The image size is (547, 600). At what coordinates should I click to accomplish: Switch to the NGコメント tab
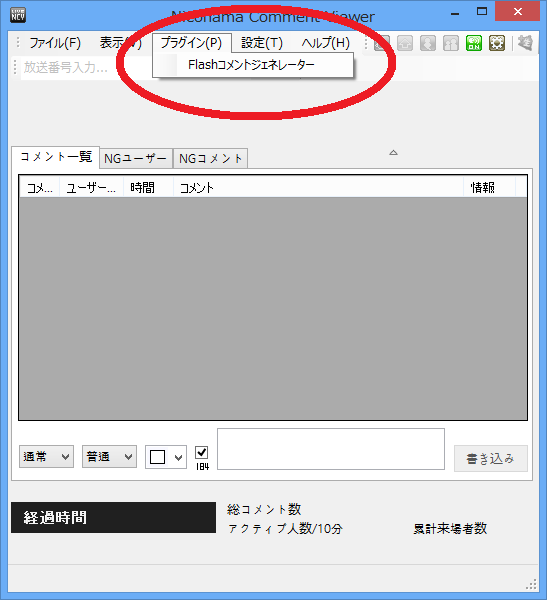pyautogui.click(x=211, y=158)
